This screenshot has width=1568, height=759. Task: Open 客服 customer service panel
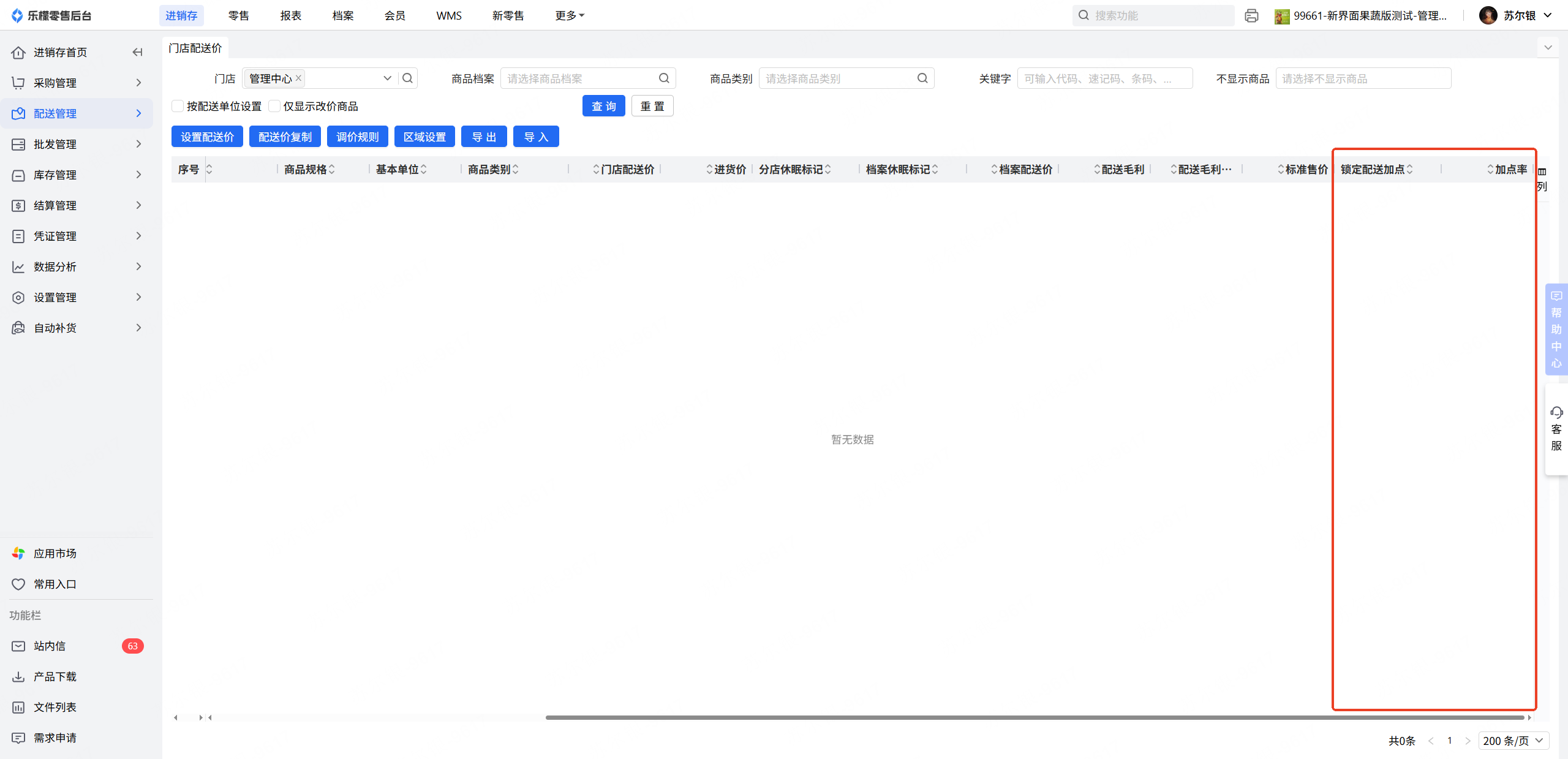point(1556,429)
